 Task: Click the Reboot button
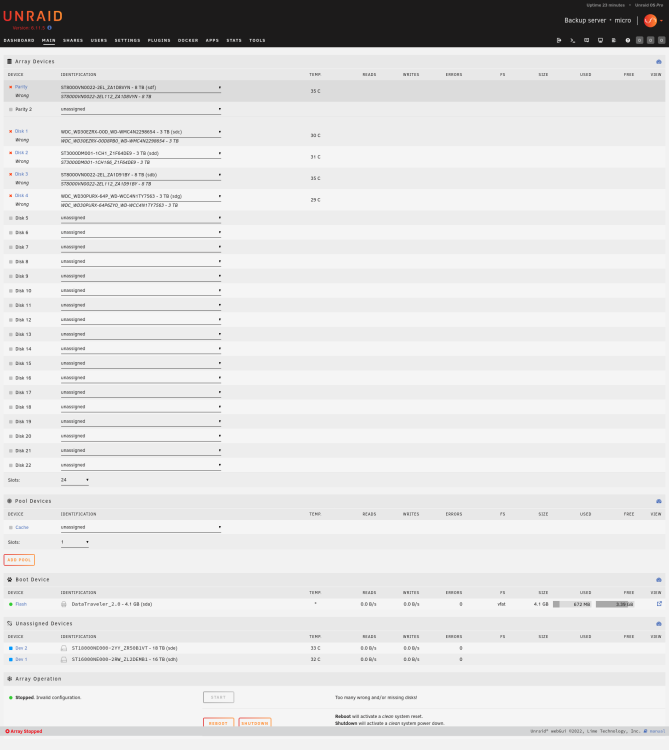tap(219, 722)
